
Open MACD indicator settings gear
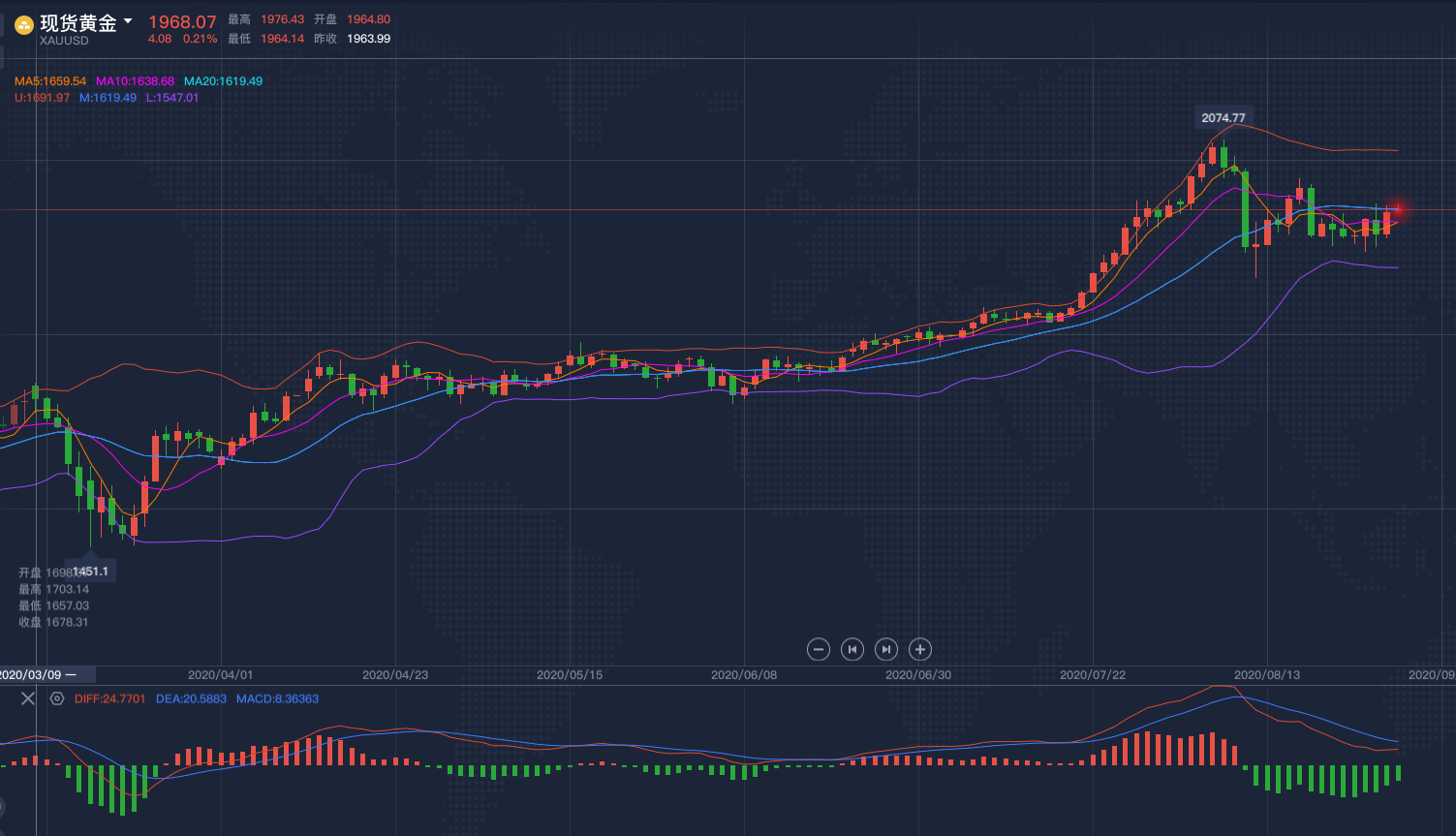57,698
